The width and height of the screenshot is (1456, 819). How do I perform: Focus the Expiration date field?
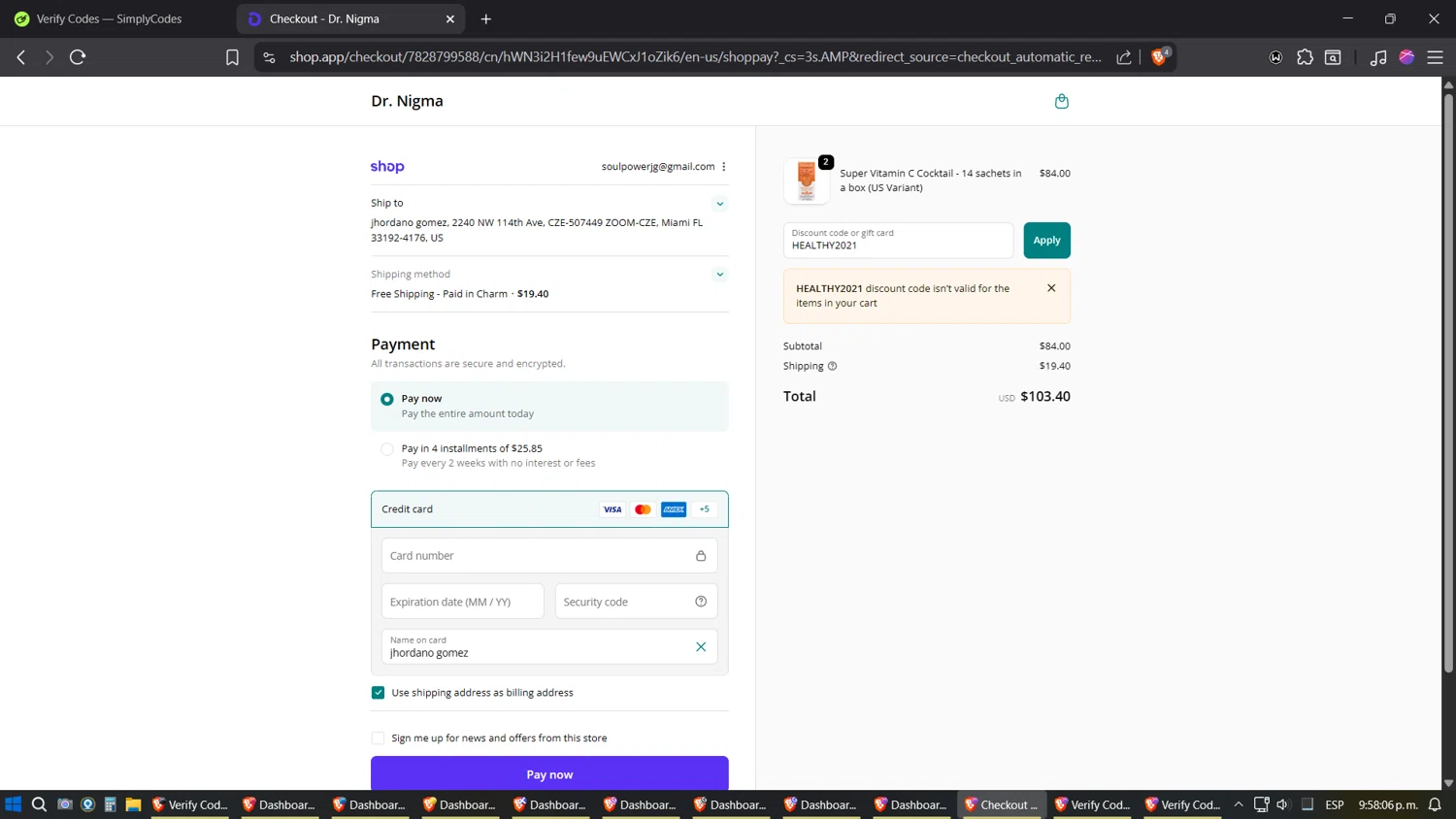(462, 602)
